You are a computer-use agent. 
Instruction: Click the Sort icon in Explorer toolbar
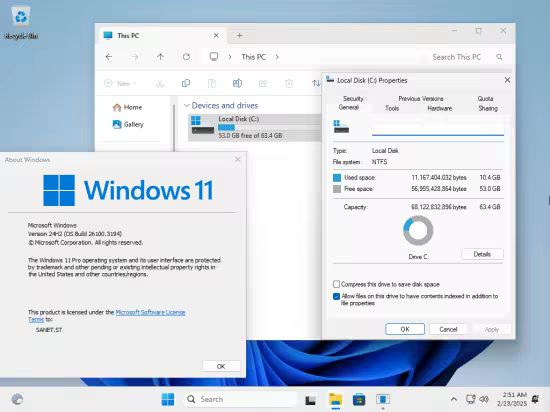coord(316,83)
